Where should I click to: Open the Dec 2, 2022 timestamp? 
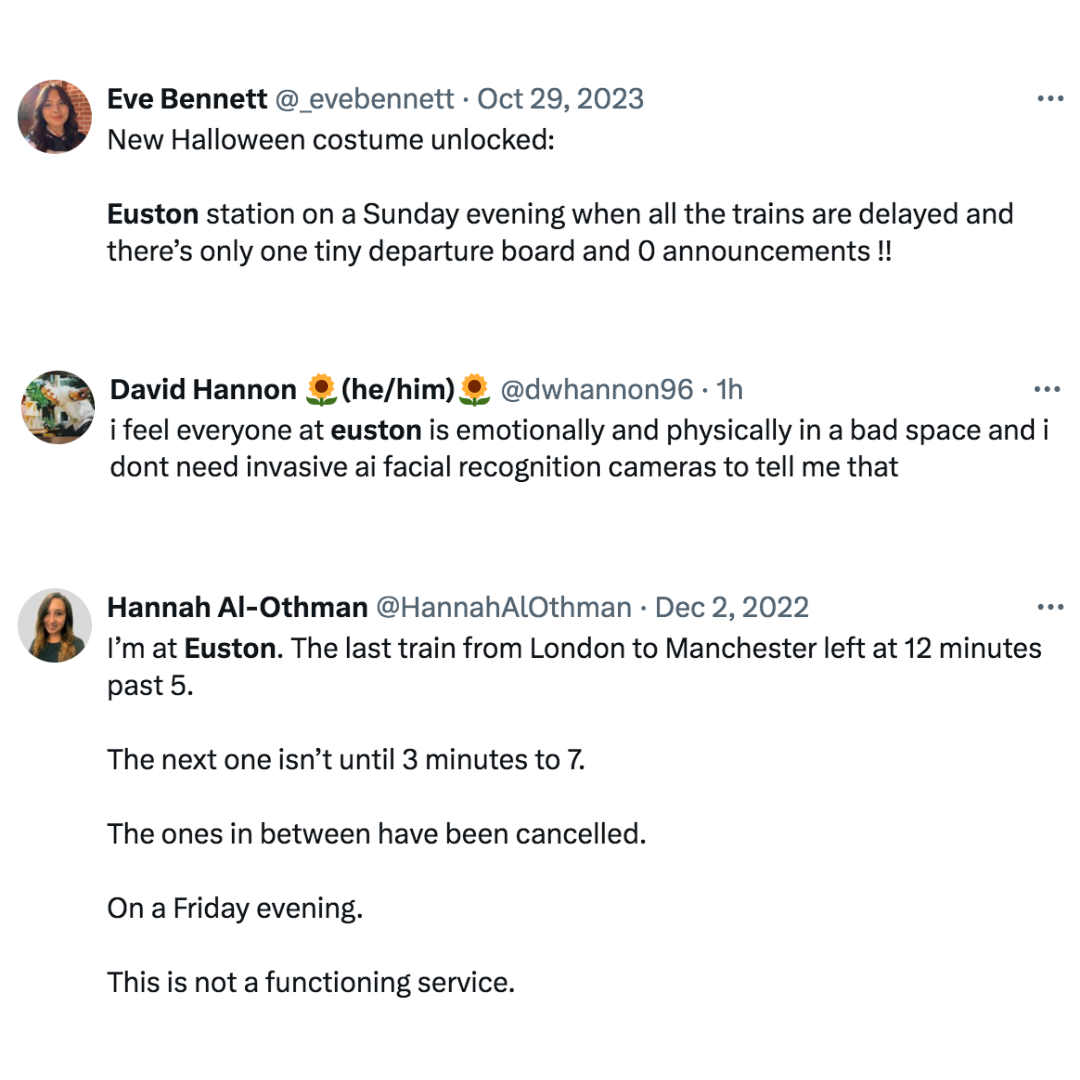[x=731, y=608]
